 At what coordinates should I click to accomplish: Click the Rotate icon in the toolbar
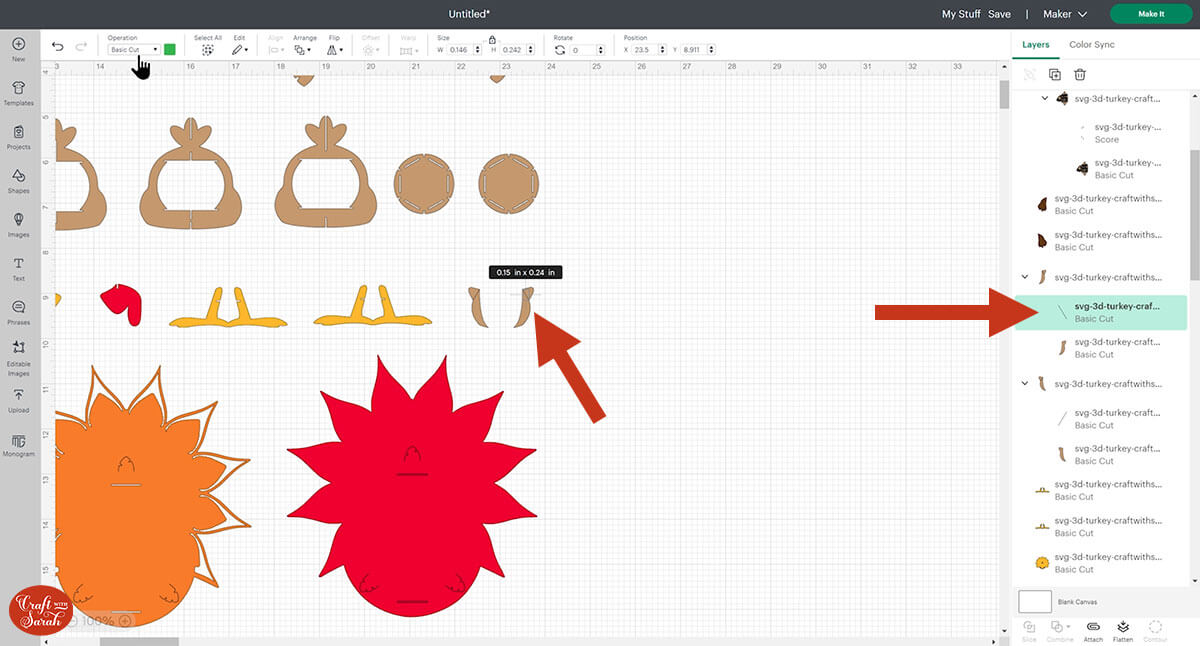point(559,49)
